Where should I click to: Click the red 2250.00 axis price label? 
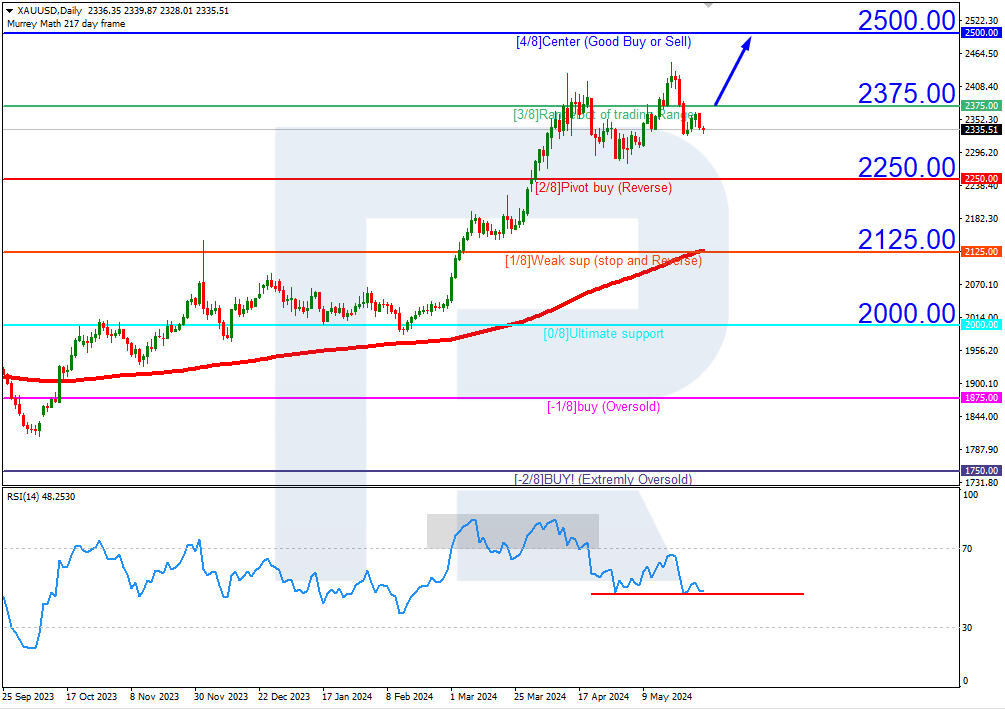[x=981, y=179]
